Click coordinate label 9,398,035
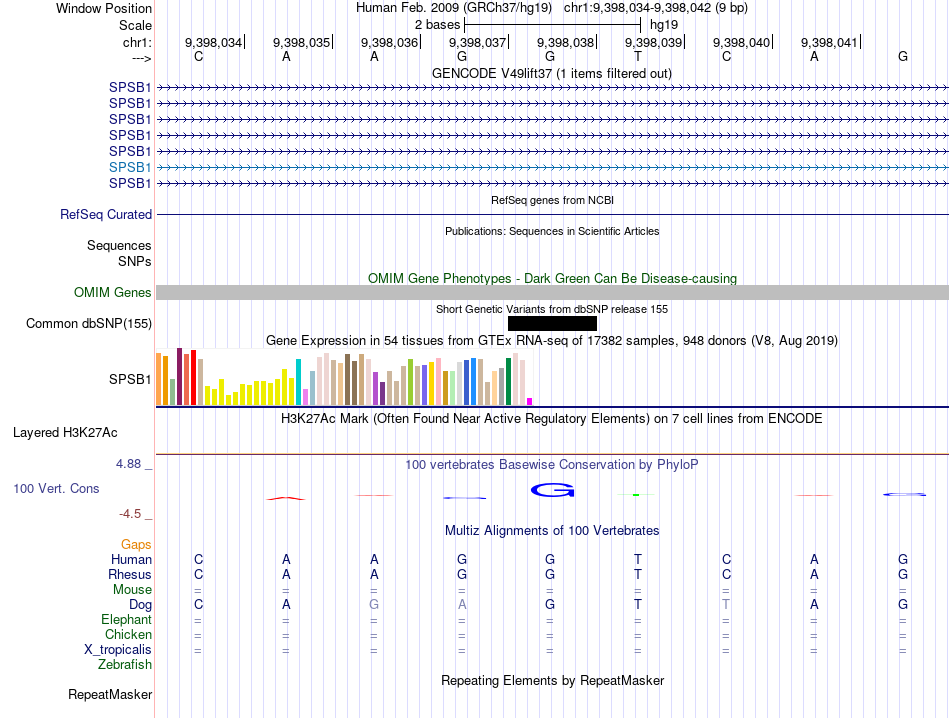This screenshot has width=950, height=718. click(301, 42)
